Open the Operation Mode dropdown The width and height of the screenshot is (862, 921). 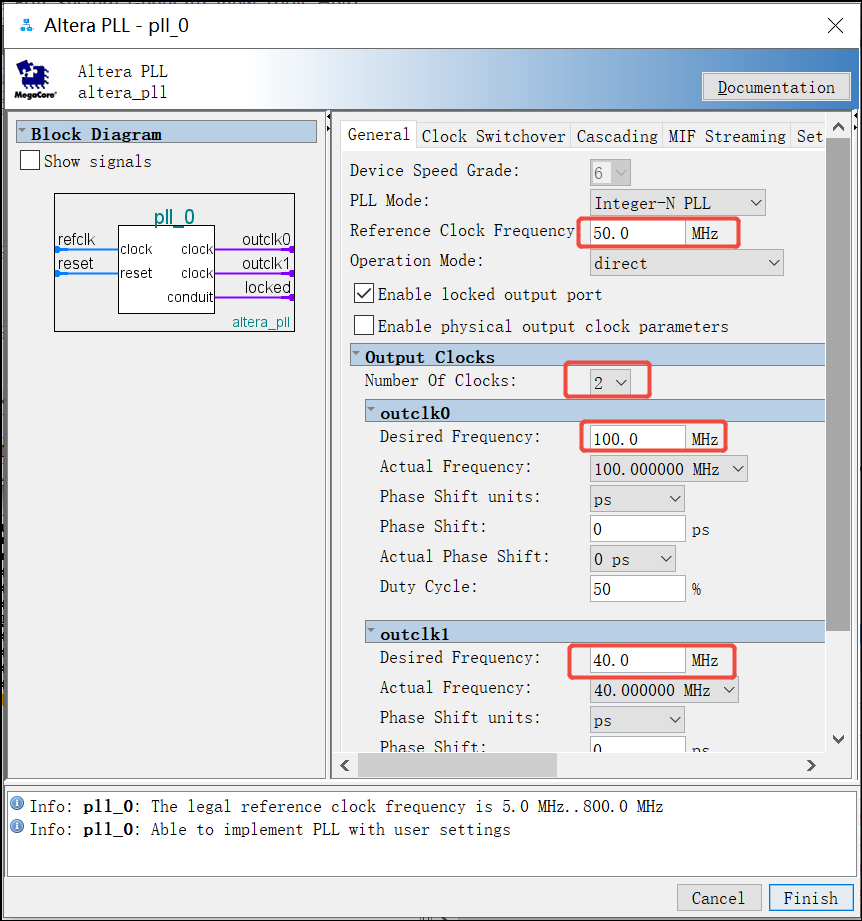pos(686,263)
